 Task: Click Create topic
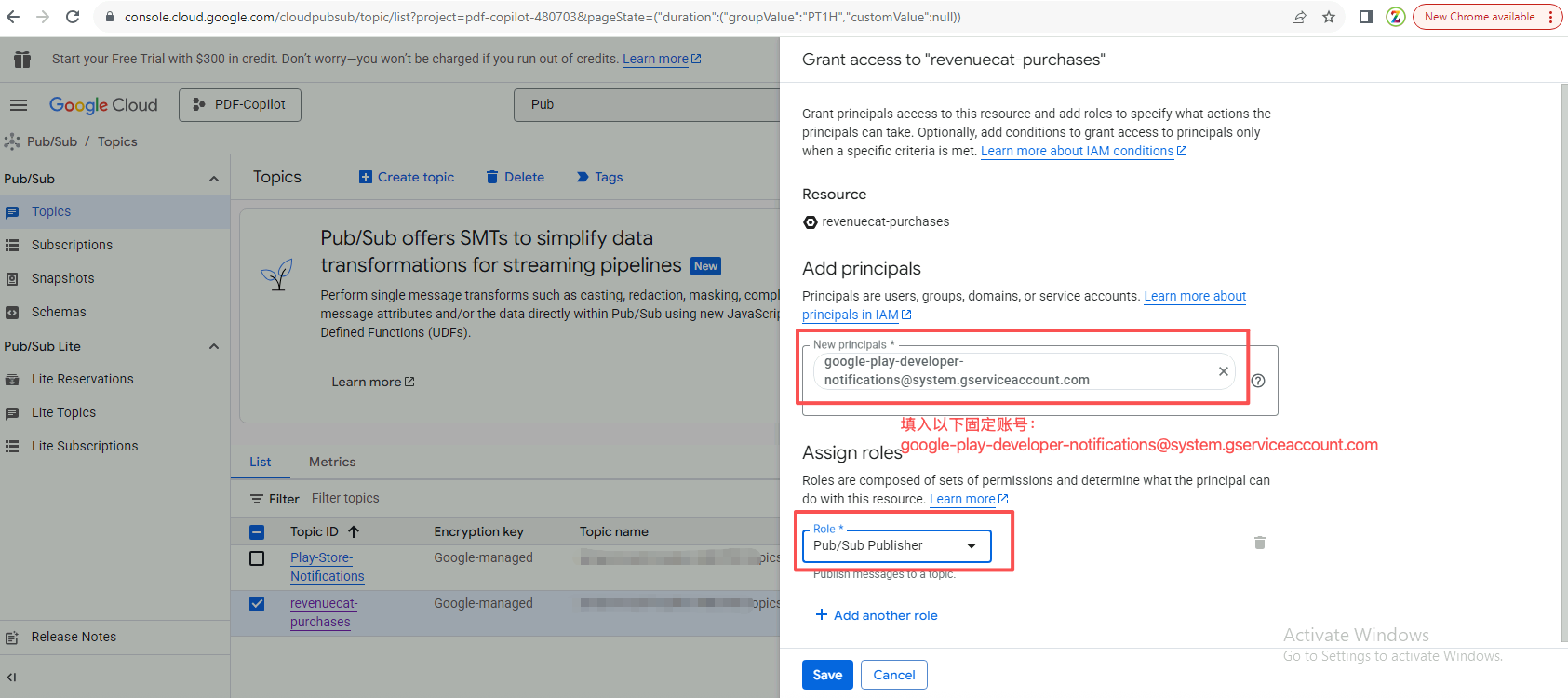[x=407, y=177]
